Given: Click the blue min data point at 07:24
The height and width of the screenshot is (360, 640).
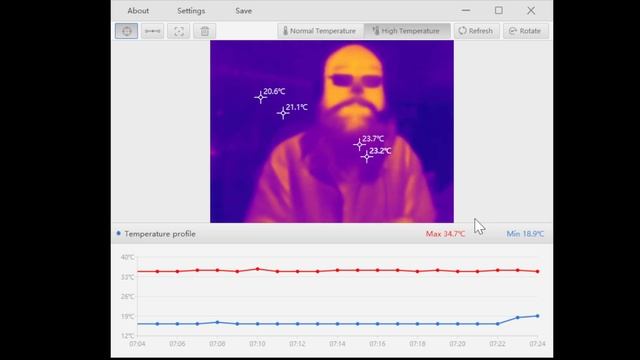Looking at the screenshot, I should click(538, 316).
